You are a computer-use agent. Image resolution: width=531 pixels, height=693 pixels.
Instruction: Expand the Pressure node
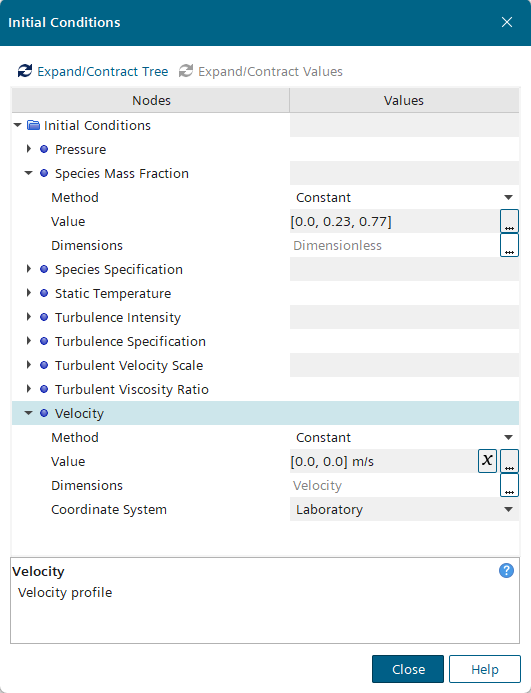click(29, 149)
